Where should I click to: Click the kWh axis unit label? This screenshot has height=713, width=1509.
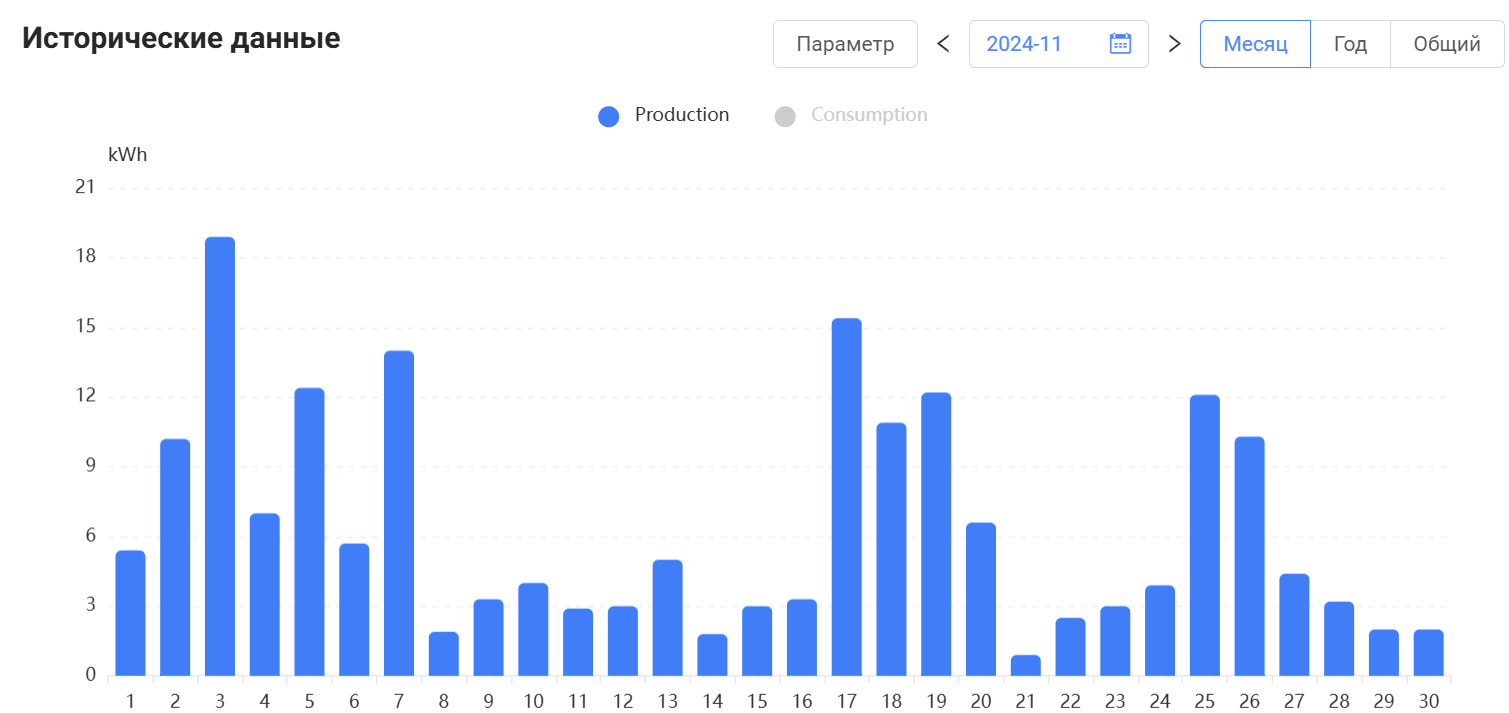(x=128, y=155)
